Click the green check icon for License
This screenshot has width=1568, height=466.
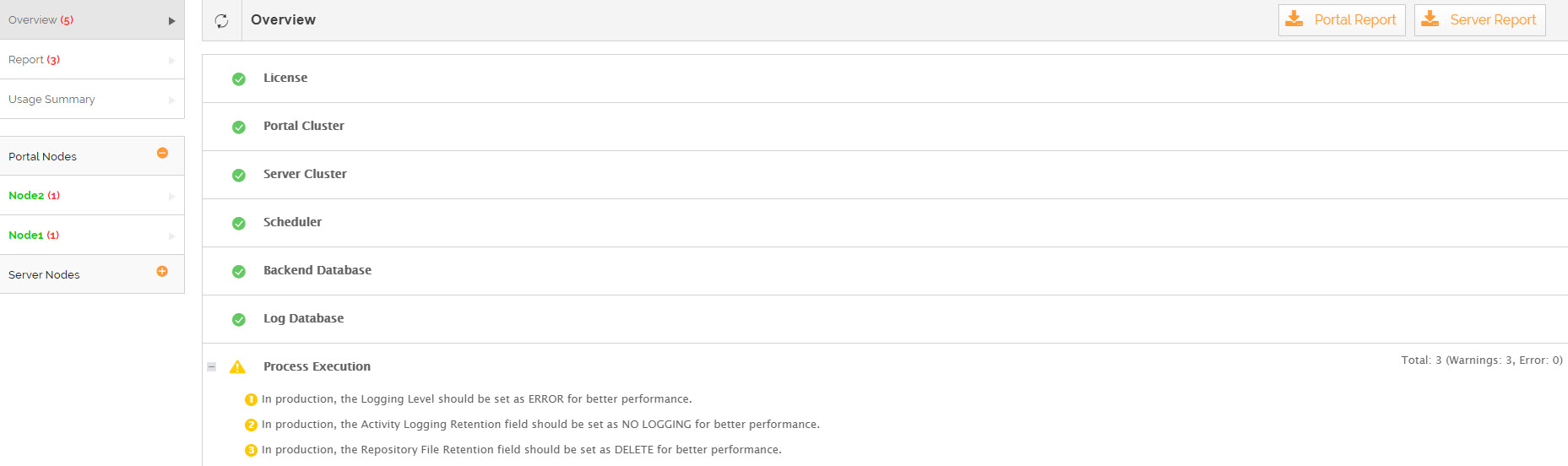239,79
